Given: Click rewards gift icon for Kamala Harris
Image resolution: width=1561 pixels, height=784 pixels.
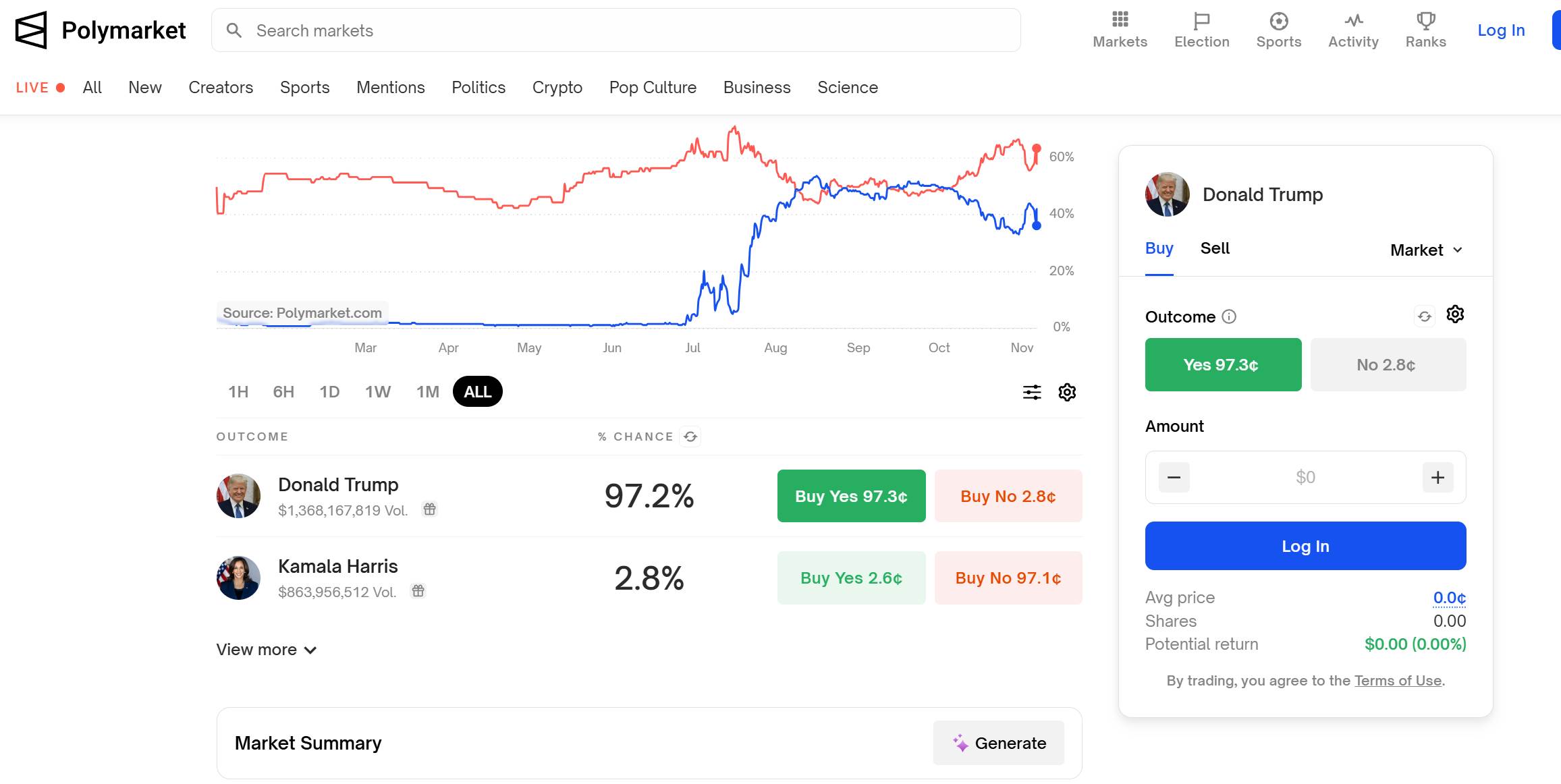Looking at the screenshot, I should 418,591.
